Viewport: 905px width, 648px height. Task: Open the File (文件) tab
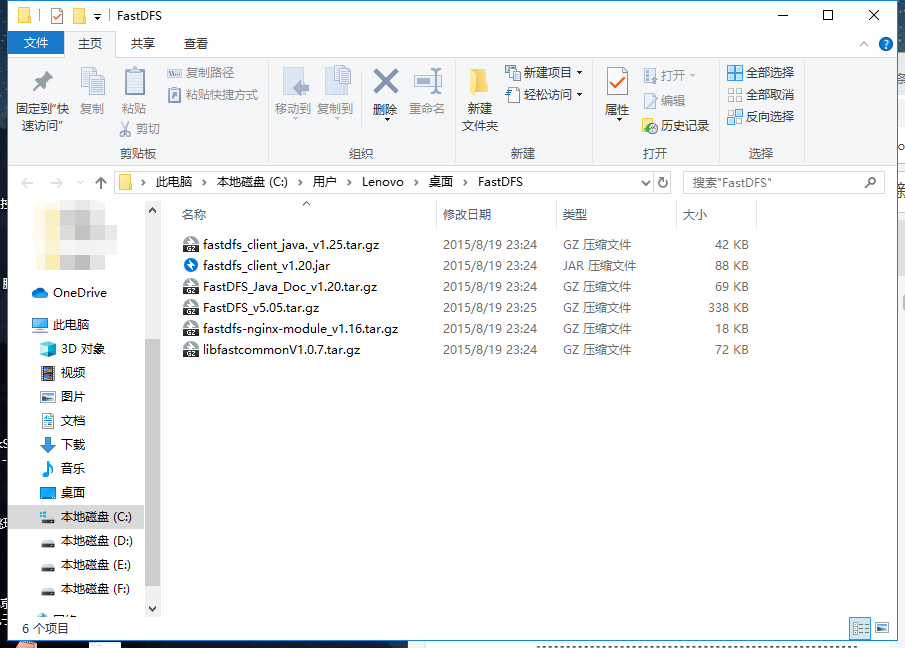point(36,43)
